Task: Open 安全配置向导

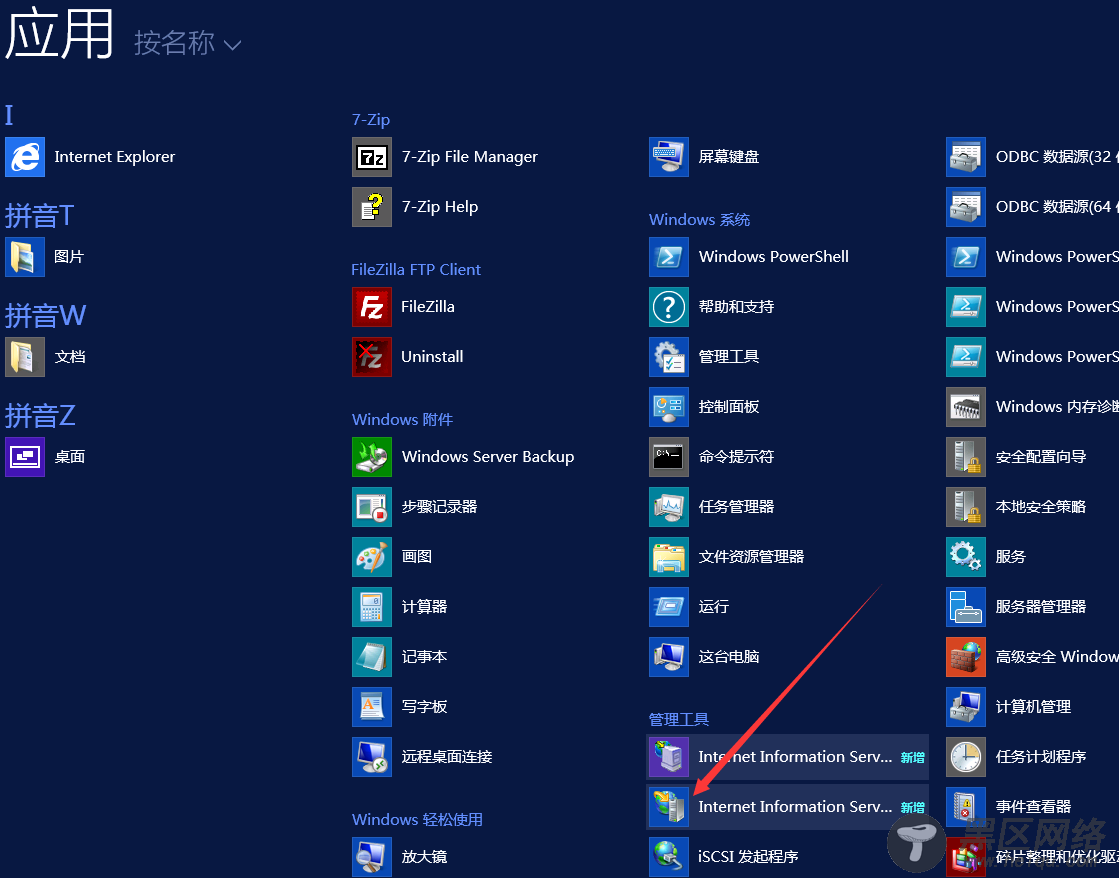Action: pos(1017,457)
